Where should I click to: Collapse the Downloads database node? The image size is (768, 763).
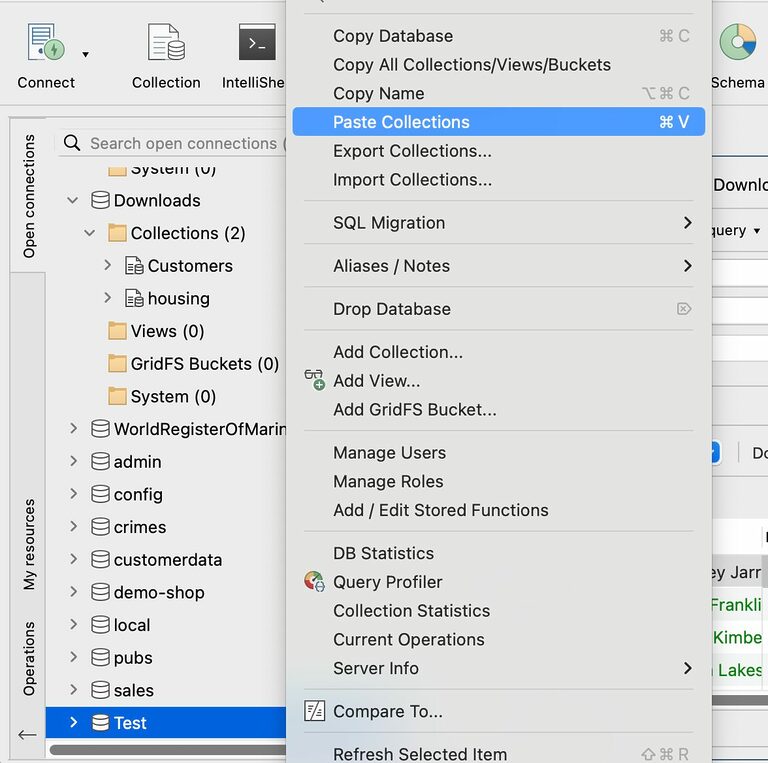click(73, 201)
